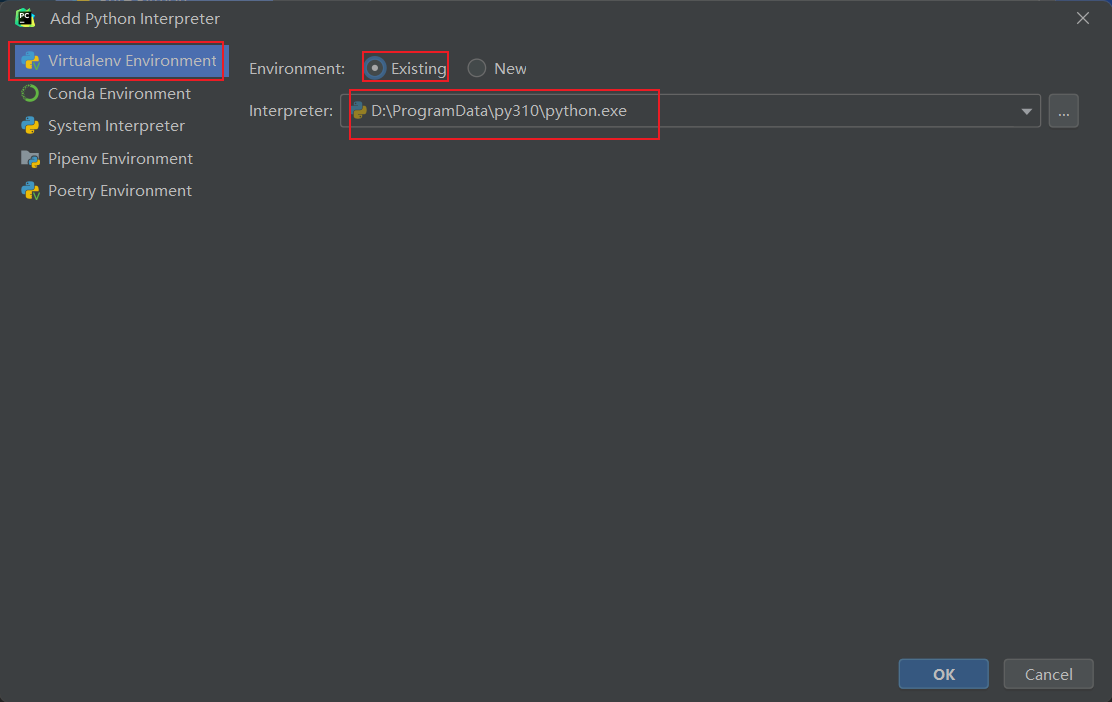Browse for interpreter with the ... button
Image resolution: width=1112 pixels, height=702 pixels.
pyautogui.click(x=1063, y=111)
